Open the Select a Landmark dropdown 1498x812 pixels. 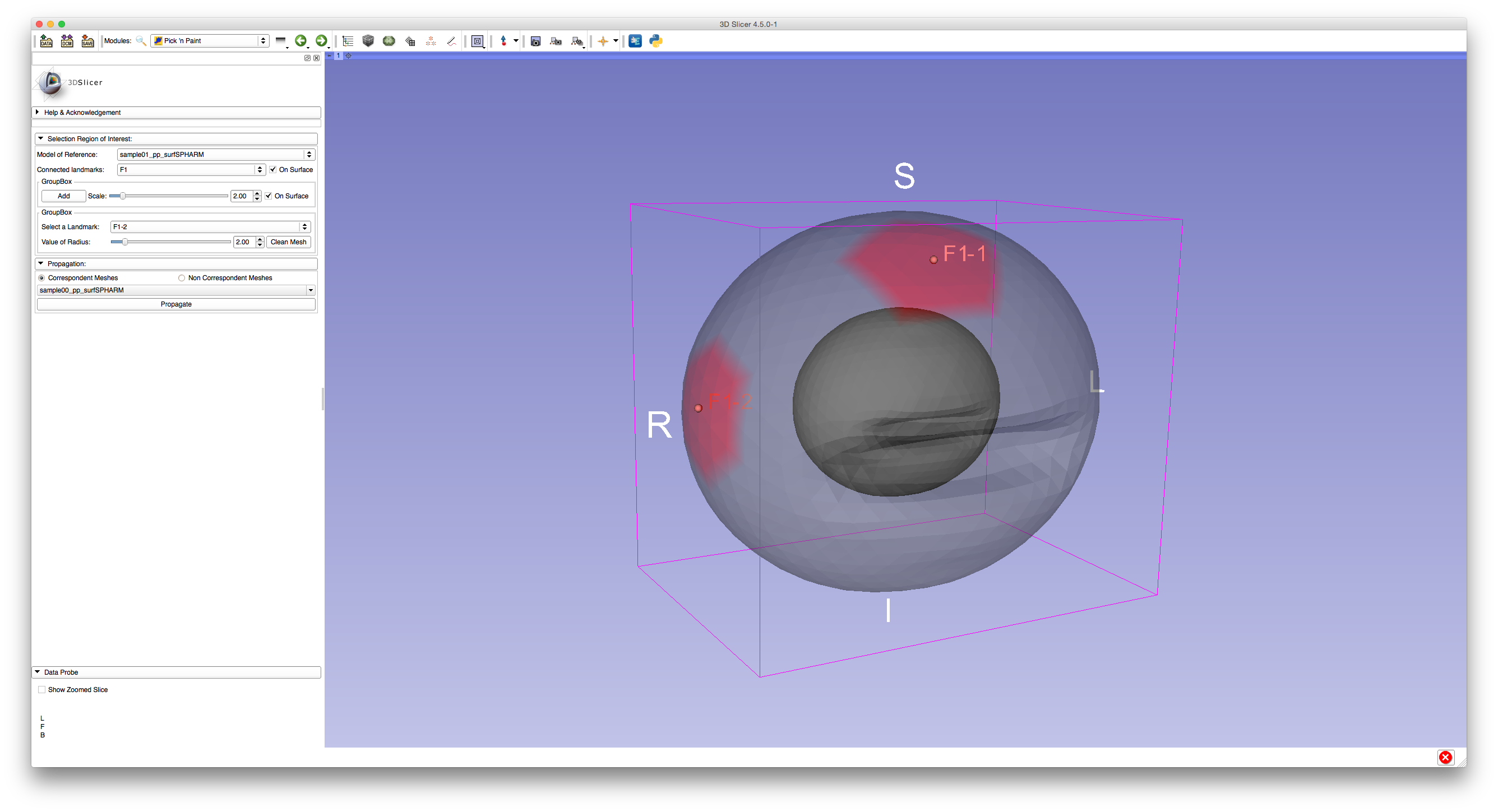pyautogui.click(x=210, y=227)
